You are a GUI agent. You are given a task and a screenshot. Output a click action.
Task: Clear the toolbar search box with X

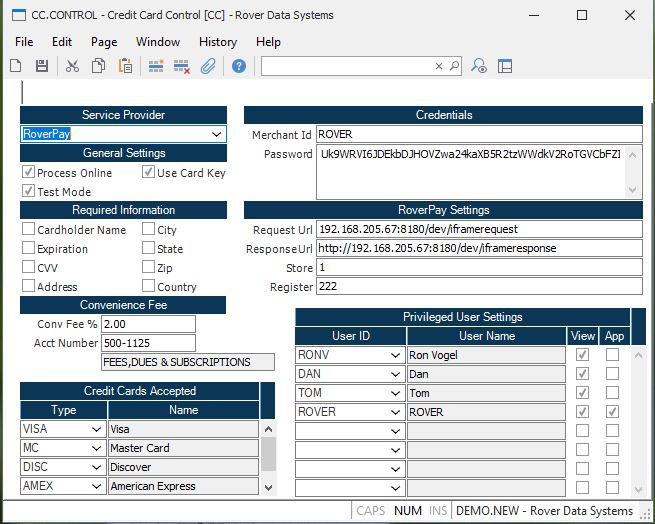[x=438, y=66]
